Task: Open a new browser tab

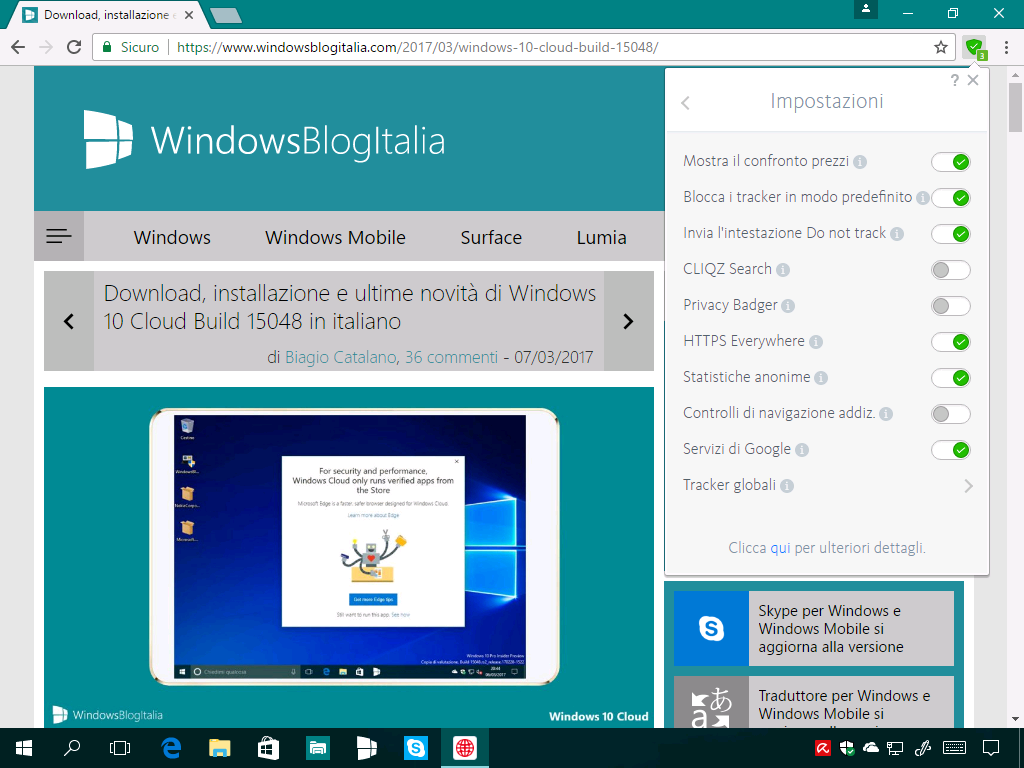Action: (227, 15)
